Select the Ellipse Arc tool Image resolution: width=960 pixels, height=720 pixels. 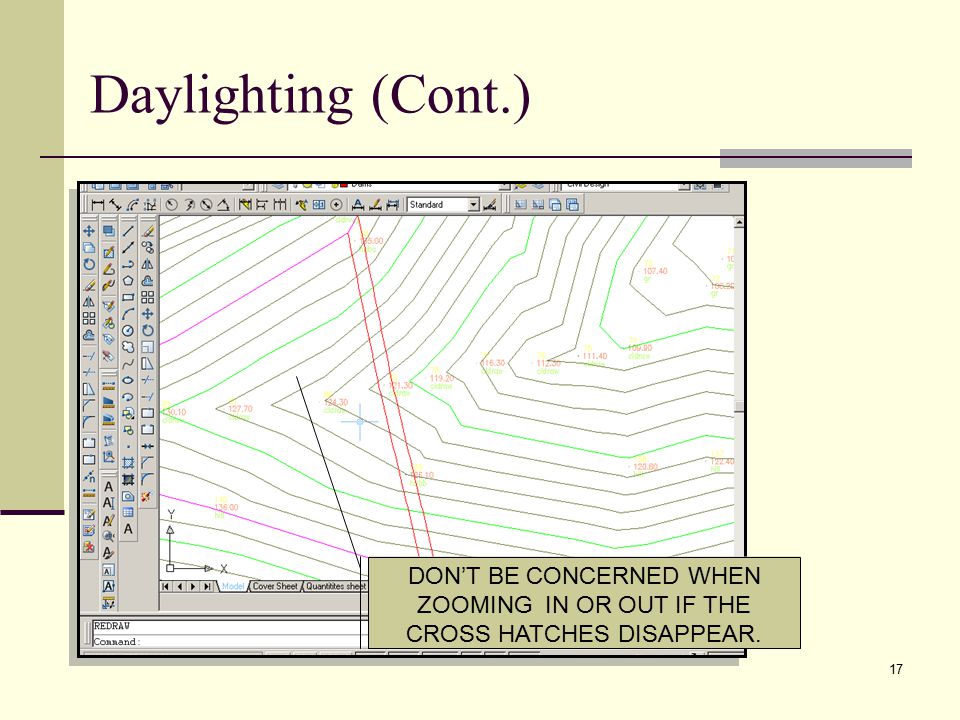tap(128, 397)
